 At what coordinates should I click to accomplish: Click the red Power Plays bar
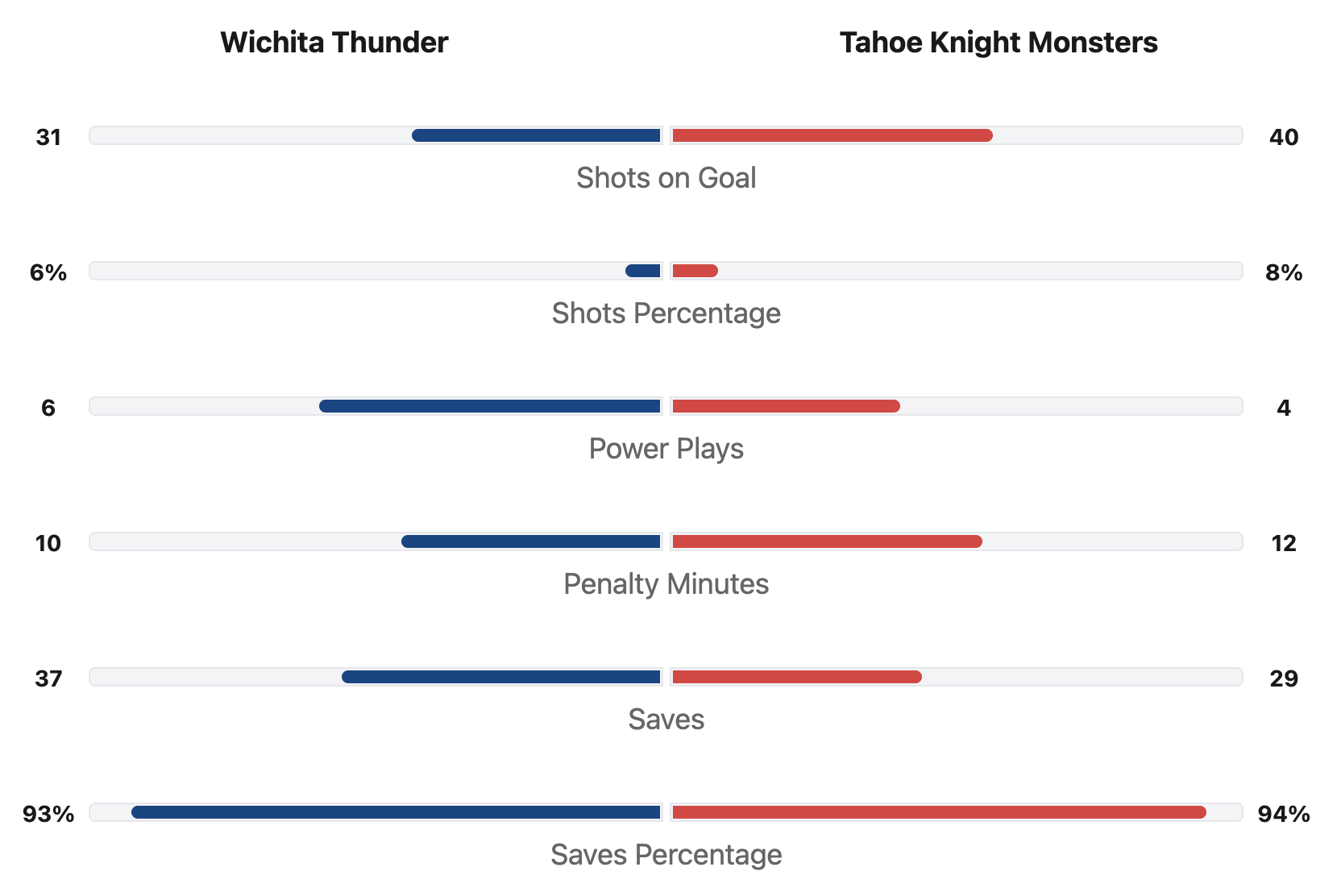(x=786, y=406)
